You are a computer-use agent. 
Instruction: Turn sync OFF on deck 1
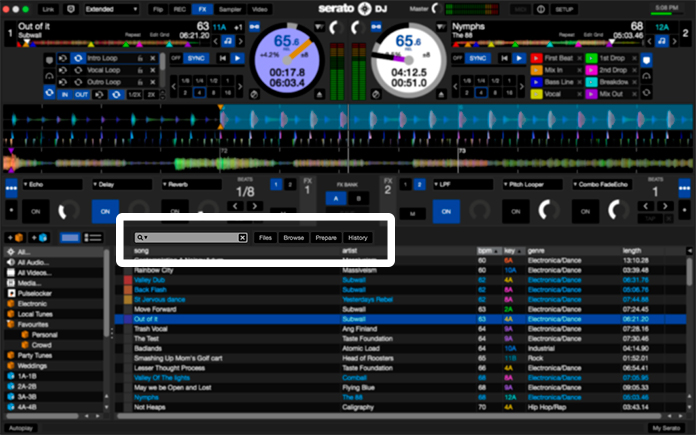pos(176,58)
